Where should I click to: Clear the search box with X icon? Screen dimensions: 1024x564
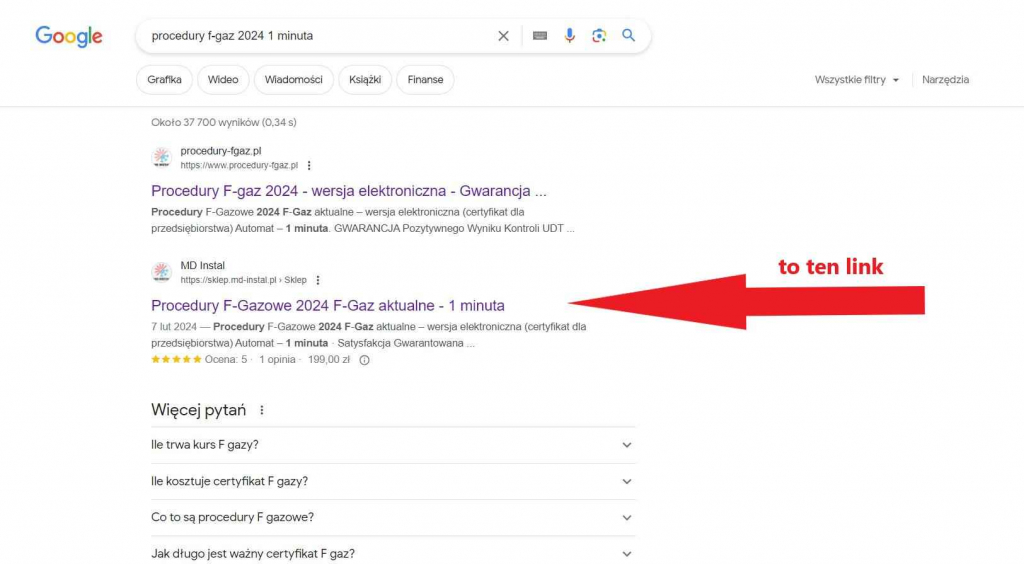[x=503, y=36]
